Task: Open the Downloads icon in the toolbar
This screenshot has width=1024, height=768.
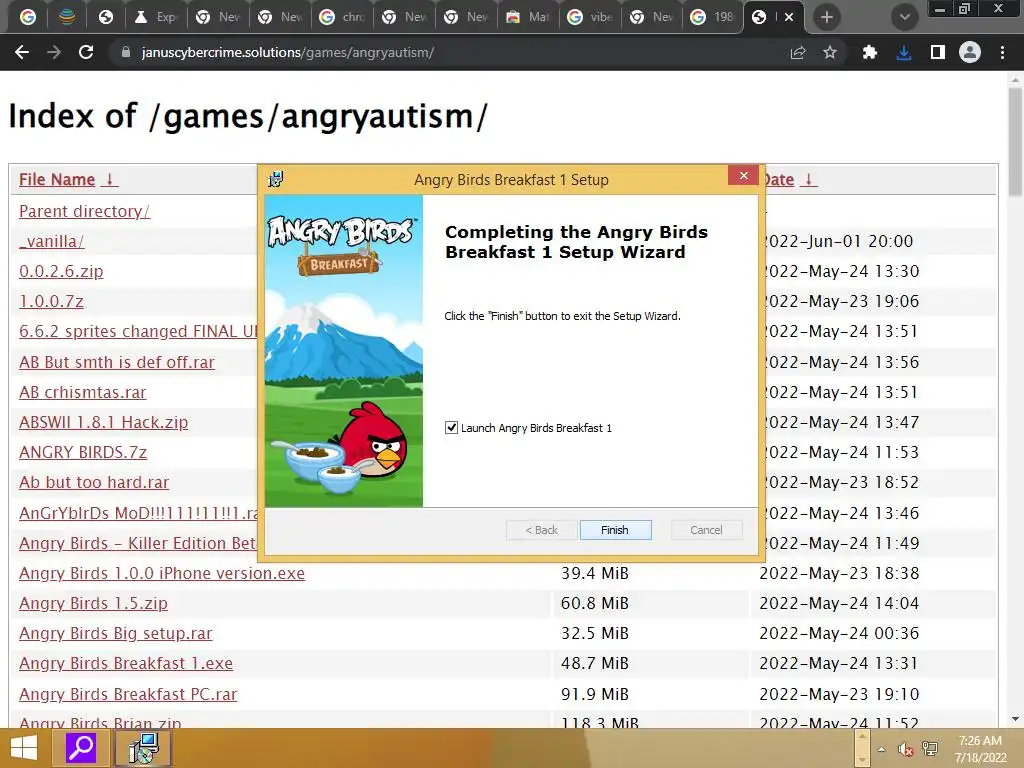Action: point(904,52)
